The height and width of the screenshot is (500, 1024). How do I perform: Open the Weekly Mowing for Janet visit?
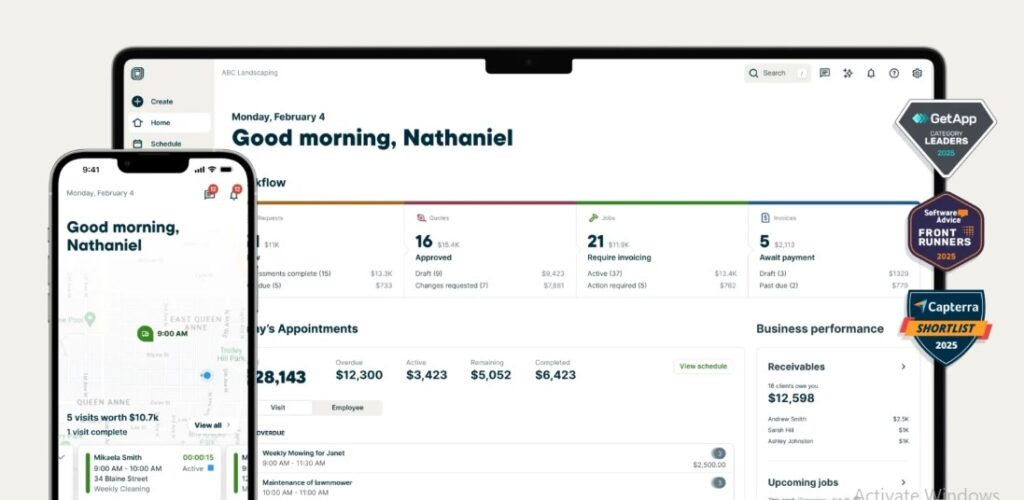304,453
